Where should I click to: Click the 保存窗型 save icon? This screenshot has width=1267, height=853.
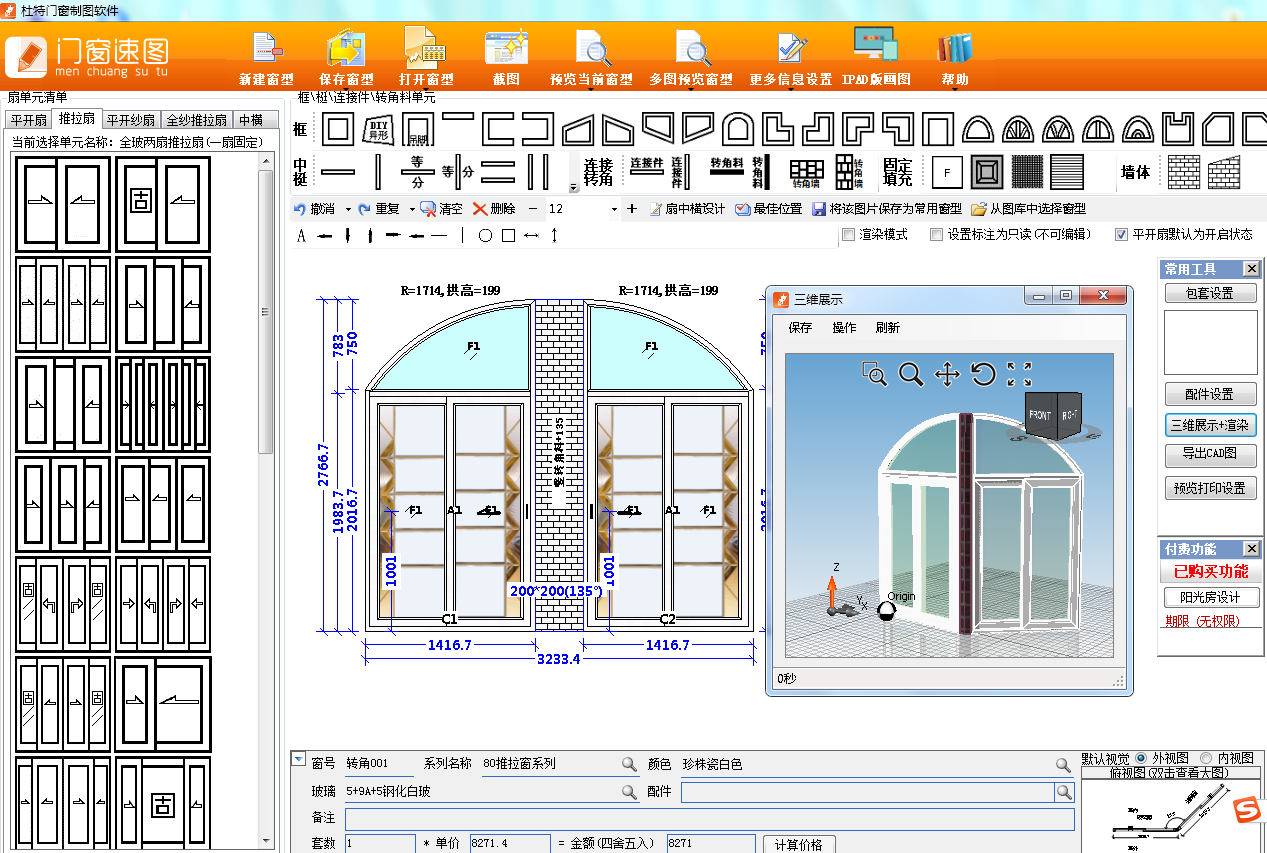[346, 49]
